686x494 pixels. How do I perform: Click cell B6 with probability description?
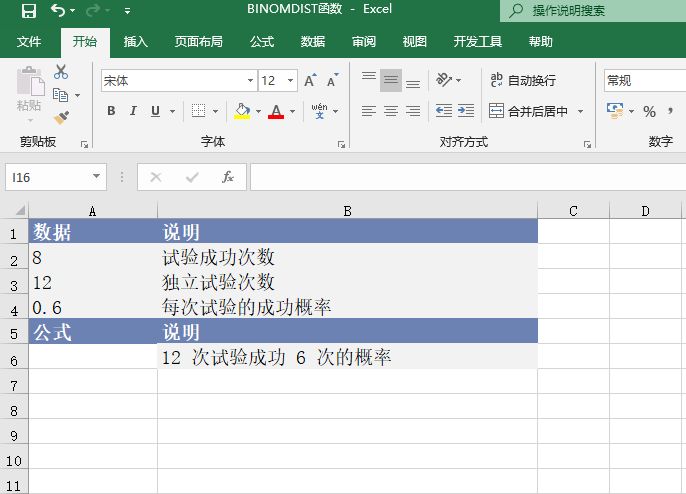(x=346, y=358)
